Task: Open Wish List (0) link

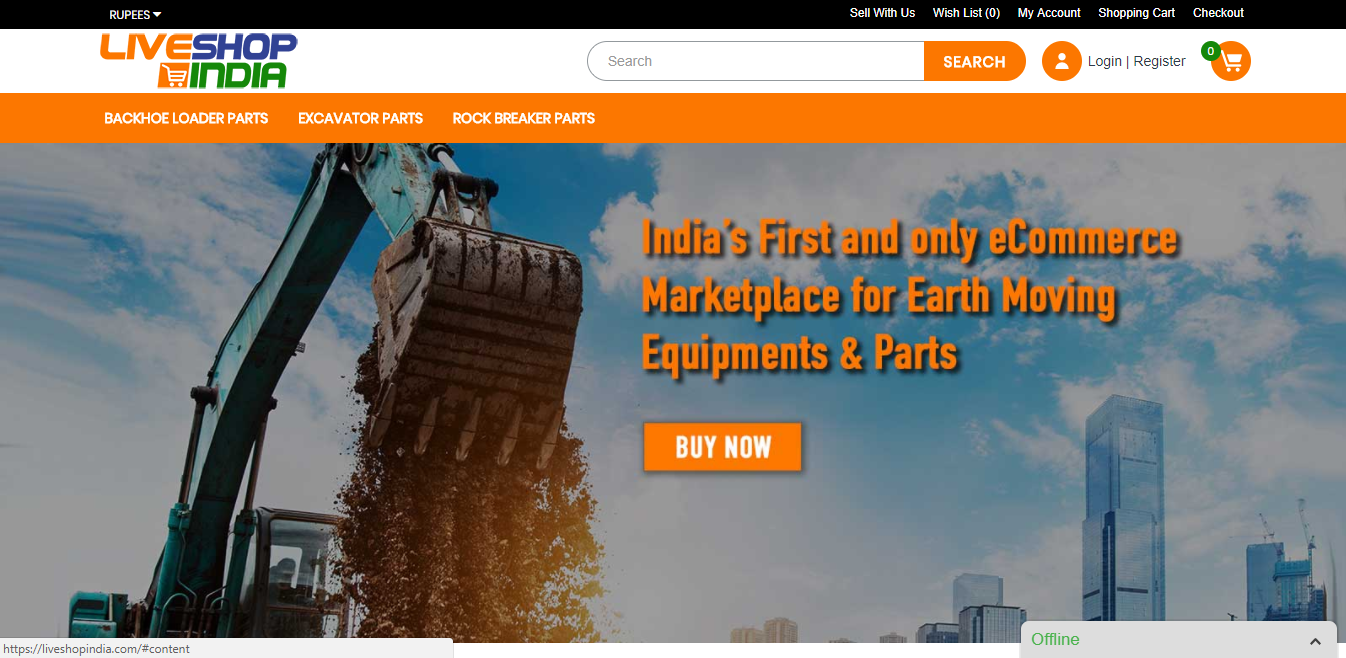Action: coord(966,13)
